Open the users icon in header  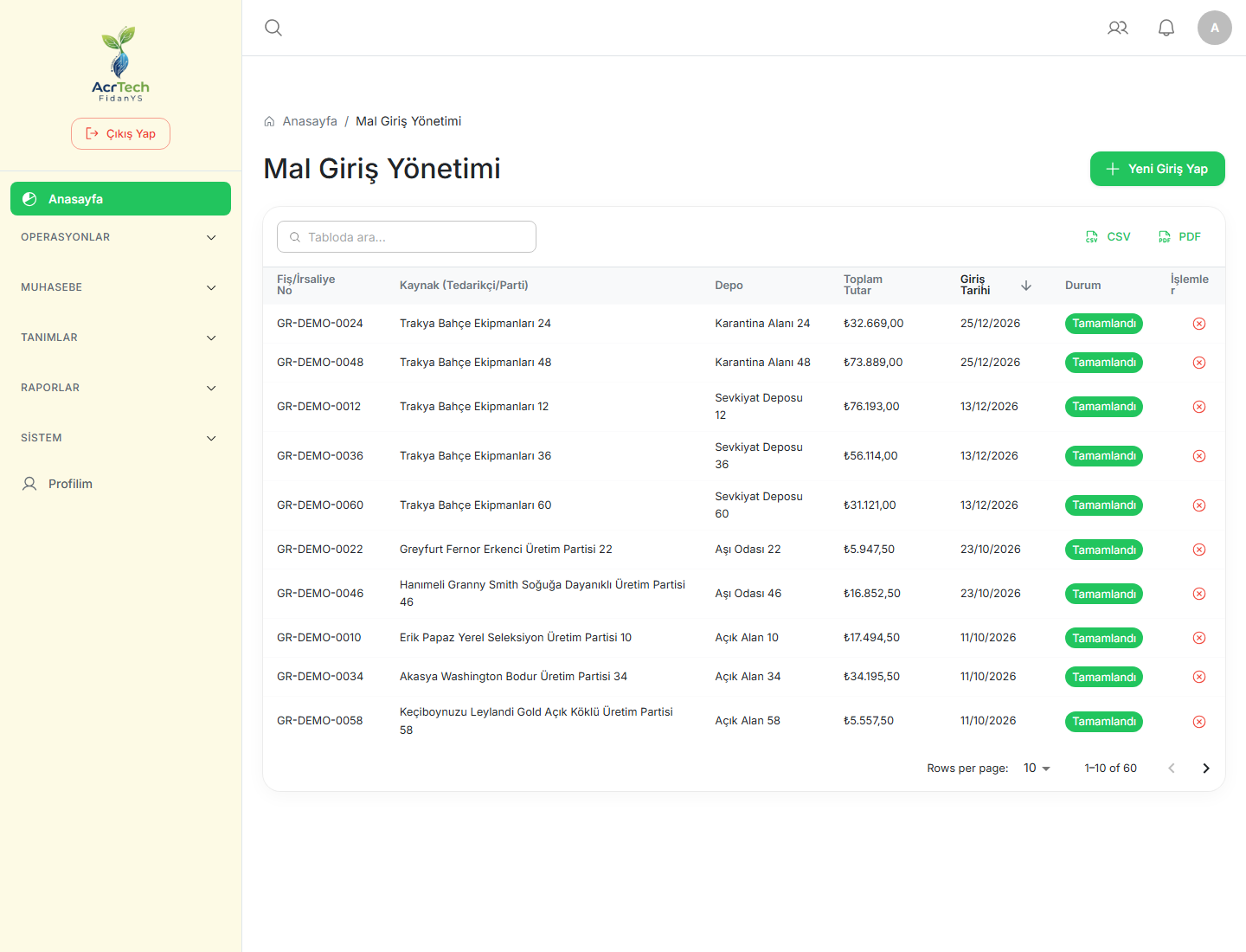pos(1118,28)
